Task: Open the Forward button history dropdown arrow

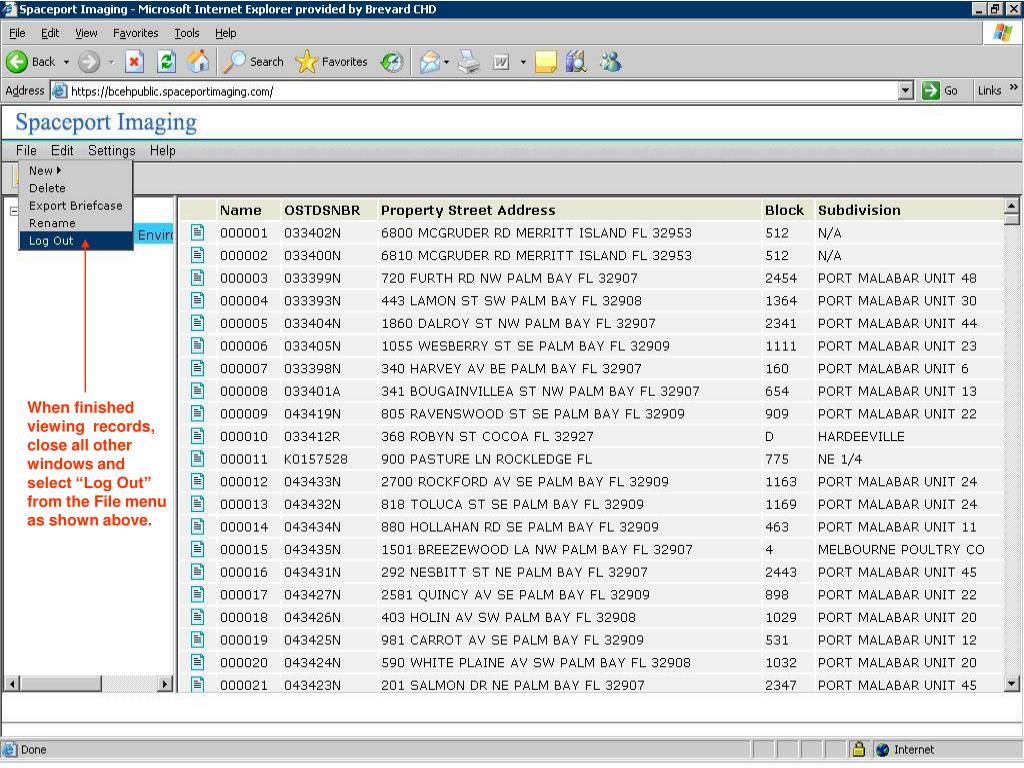Action: (111, 62)
